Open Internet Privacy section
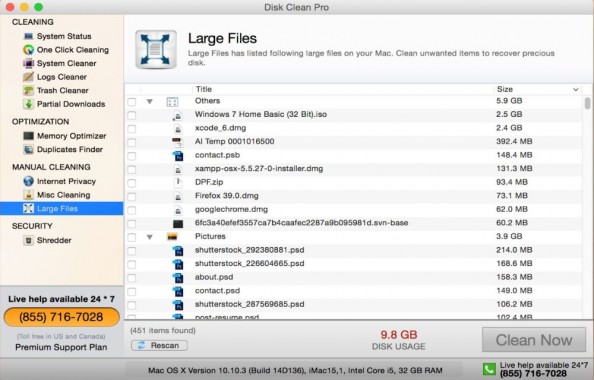594x380 pixels. pos(66,181)
